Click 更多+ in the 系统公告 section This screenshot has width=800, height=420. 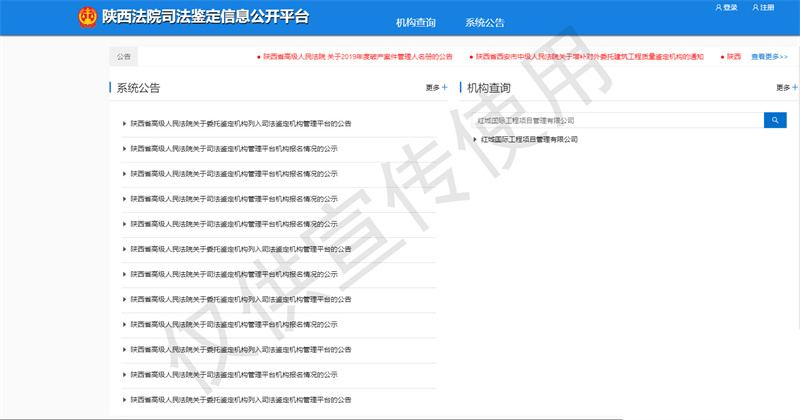click(x=437, y=88)
